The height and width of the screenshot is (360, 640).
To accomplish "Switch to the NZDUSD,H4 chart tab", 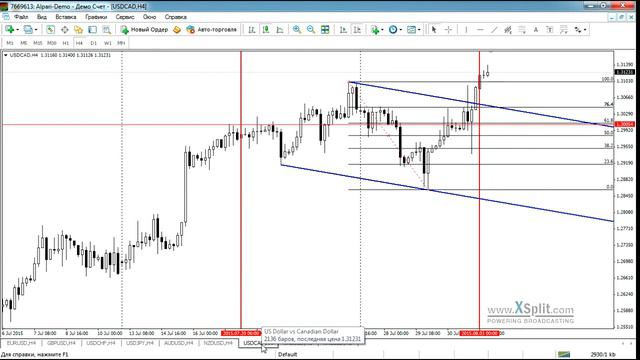I will [218, 343].
